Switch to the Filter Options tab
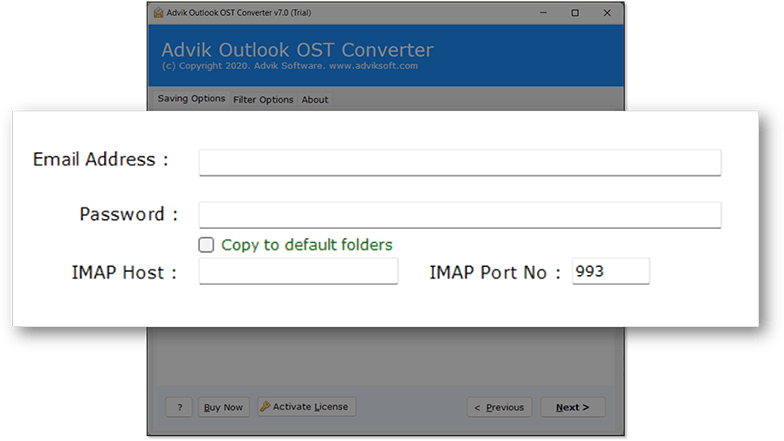This screenshot has height=441, width=784. tap(263, 100)
